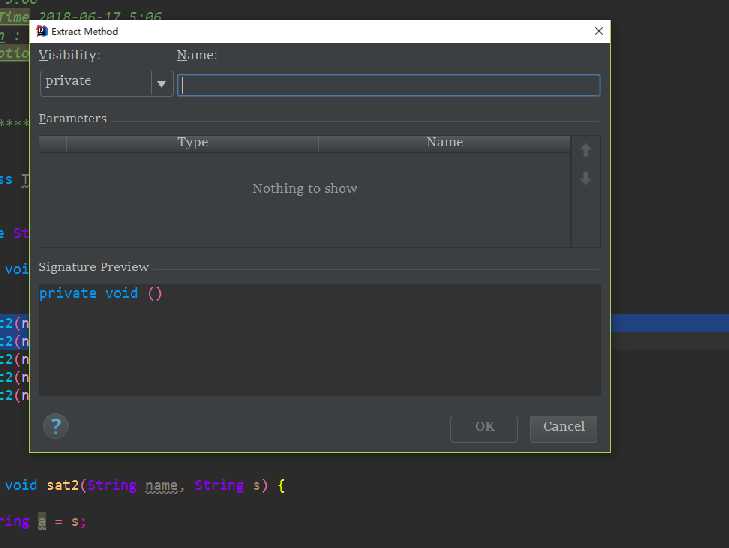729x548 pixels.
Task: Click the 'name' parameter in editor code
Action: 161,486
